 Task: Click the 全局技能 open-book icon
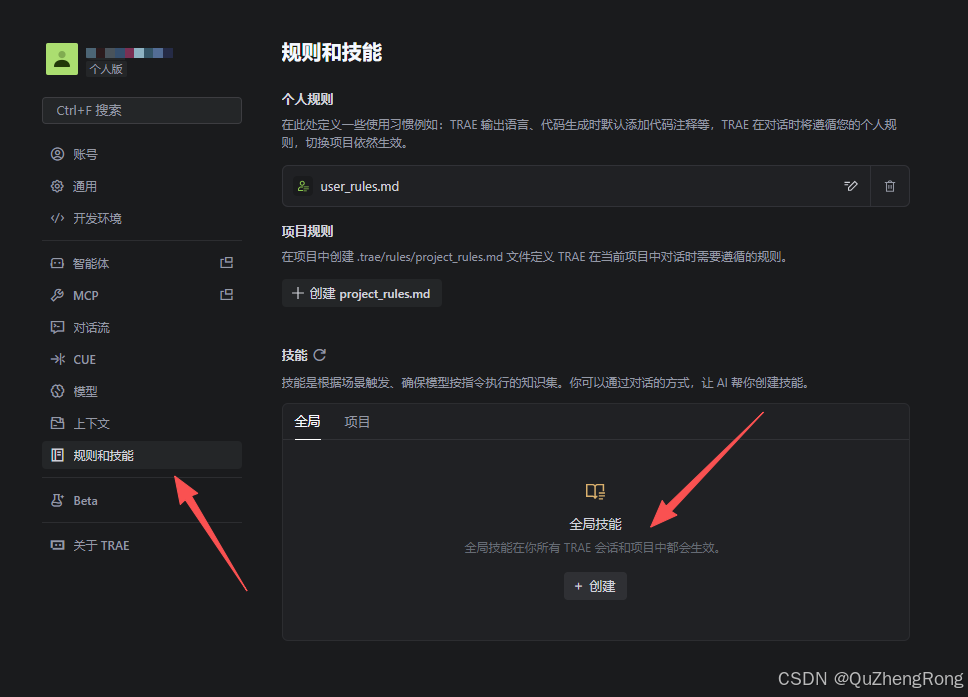(x=595, y=491)
